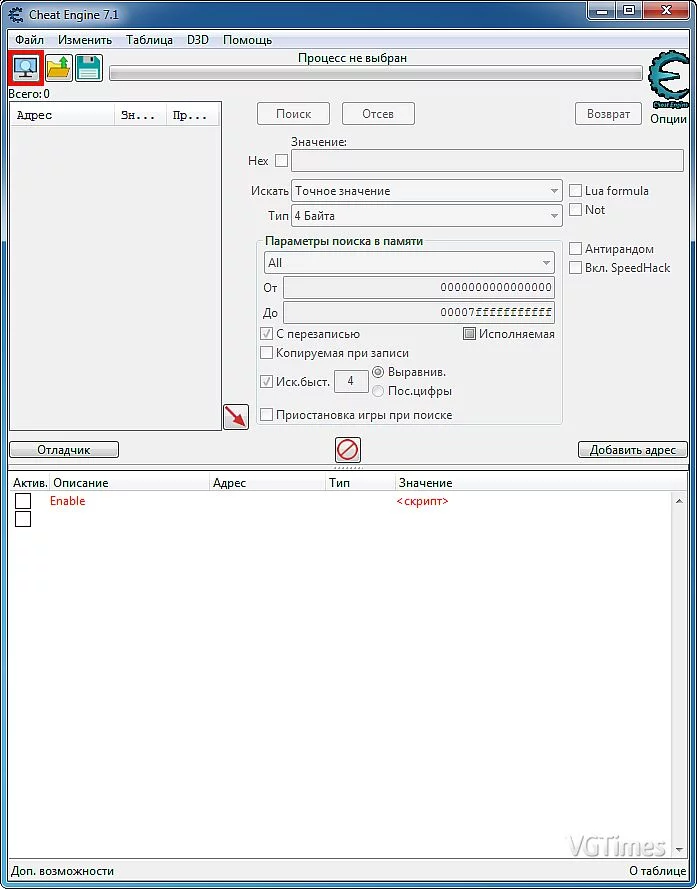Focus the Значение input field
This screenshot has width=697, height=889.
click(x=487, y=161)
